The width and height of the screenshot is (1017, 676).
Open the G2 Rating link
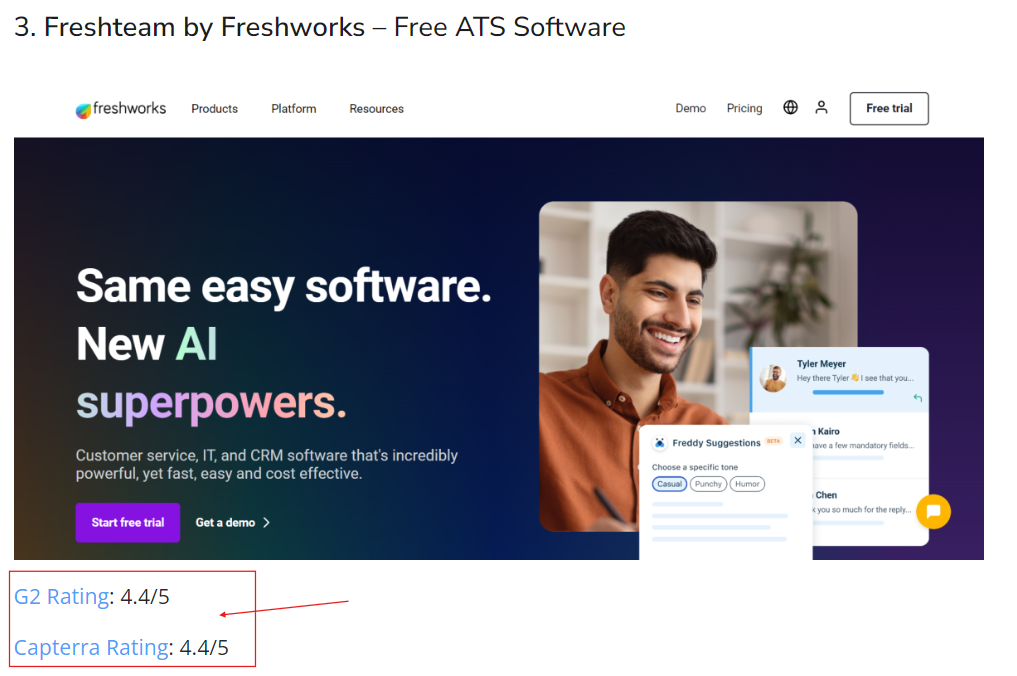[62, 596]
